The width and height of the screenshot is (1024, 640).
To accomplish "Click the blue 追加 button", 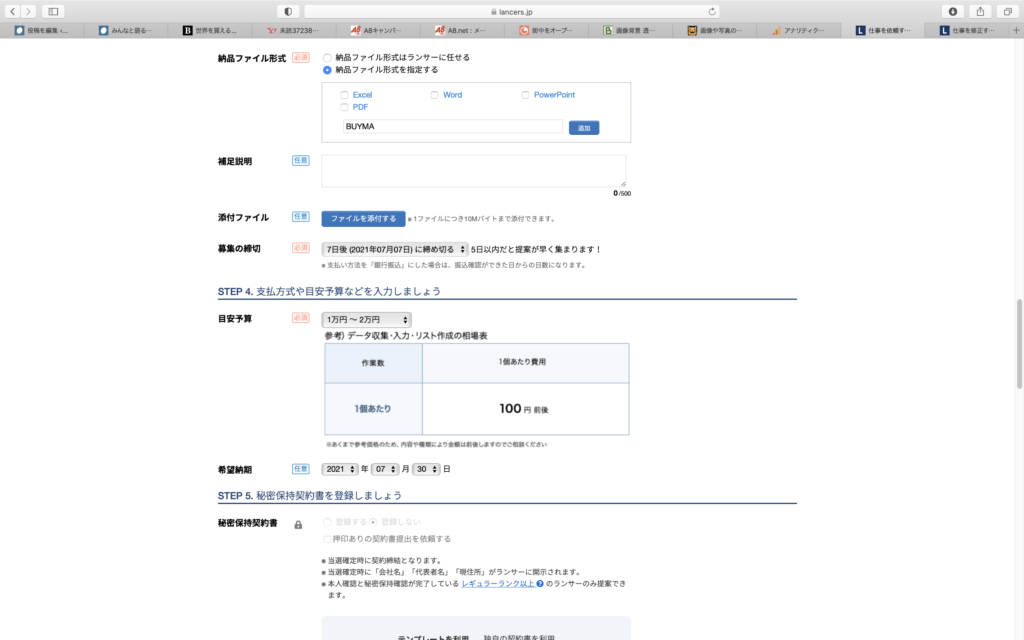I will click(584, 128).
